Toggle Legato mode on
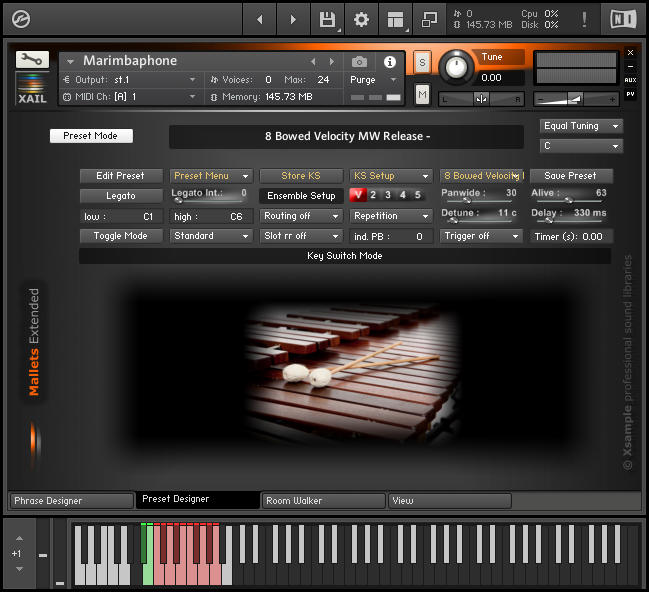The width and height of the screenshot is (649, 592). click(x=121, y=196)
